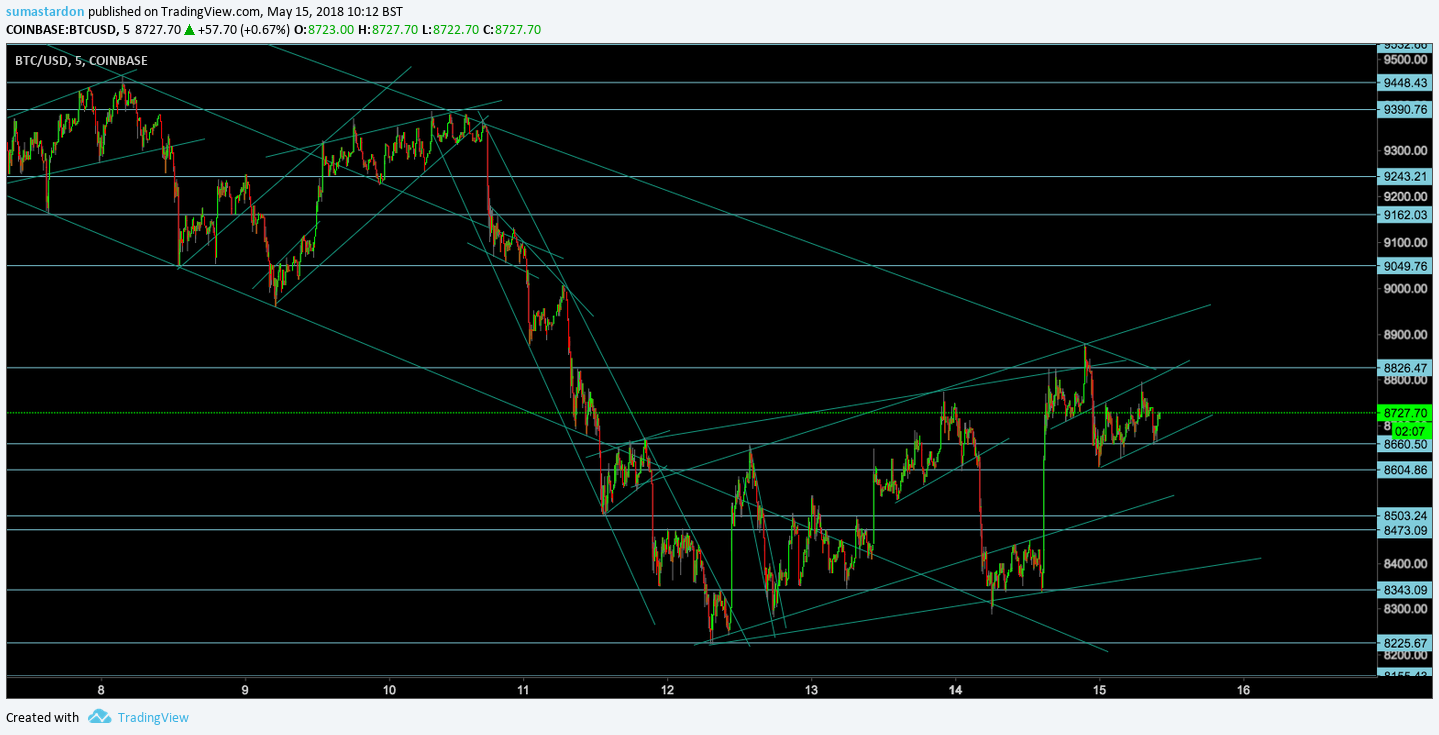Click the 02:07 countdown timer label
This screenshot has width=1439, height=735.
click(1410, 430)
